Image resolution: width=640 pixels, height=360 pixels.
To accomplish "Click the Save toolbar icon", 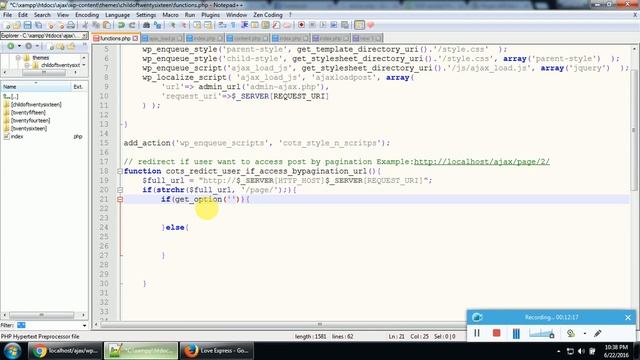I will tap(27, 25).
